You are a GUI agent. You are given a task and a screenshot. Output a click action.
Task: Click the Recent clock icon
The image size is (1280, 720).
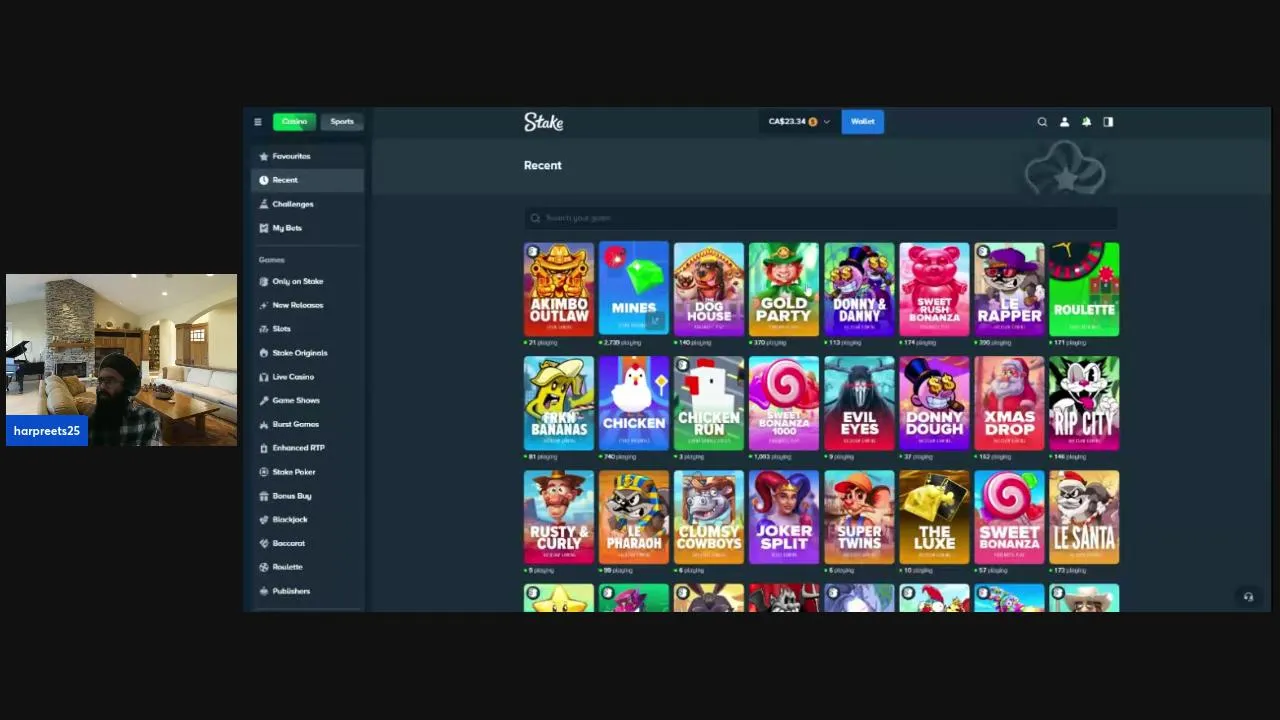(263, 180)
